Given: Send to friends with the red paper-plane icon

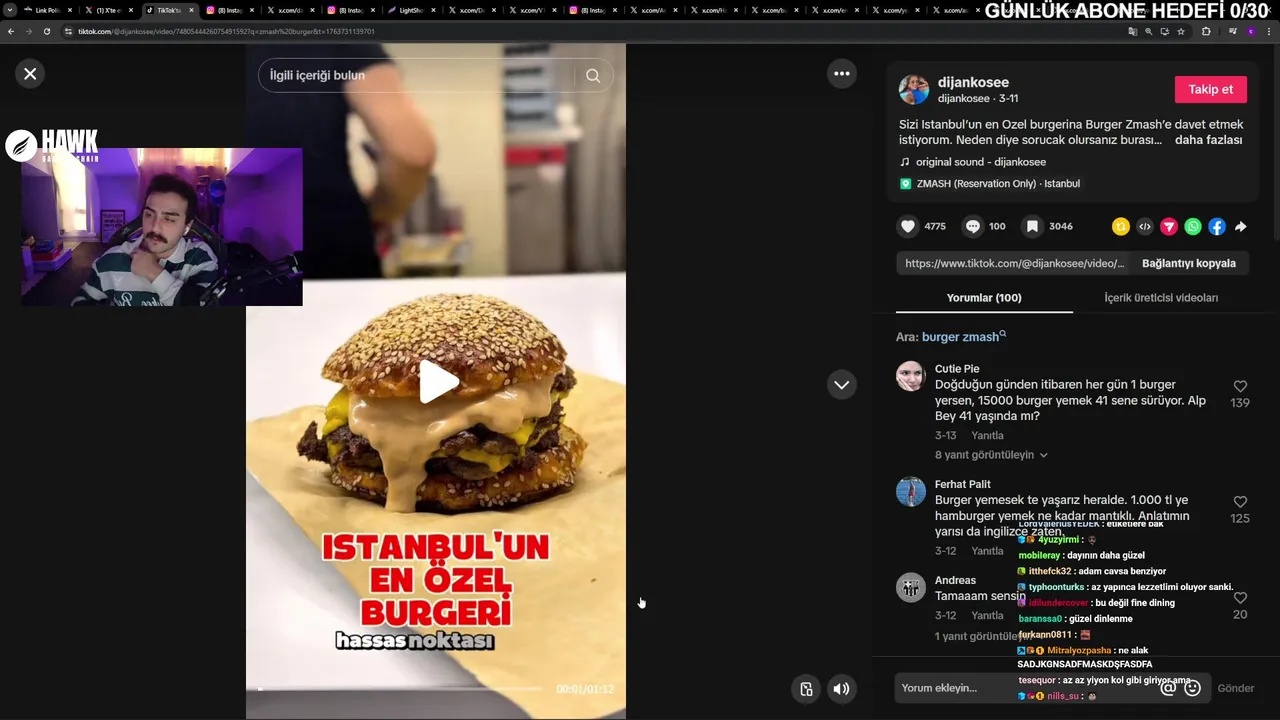Looking at the screenshot, I should tap(1169, 227).
